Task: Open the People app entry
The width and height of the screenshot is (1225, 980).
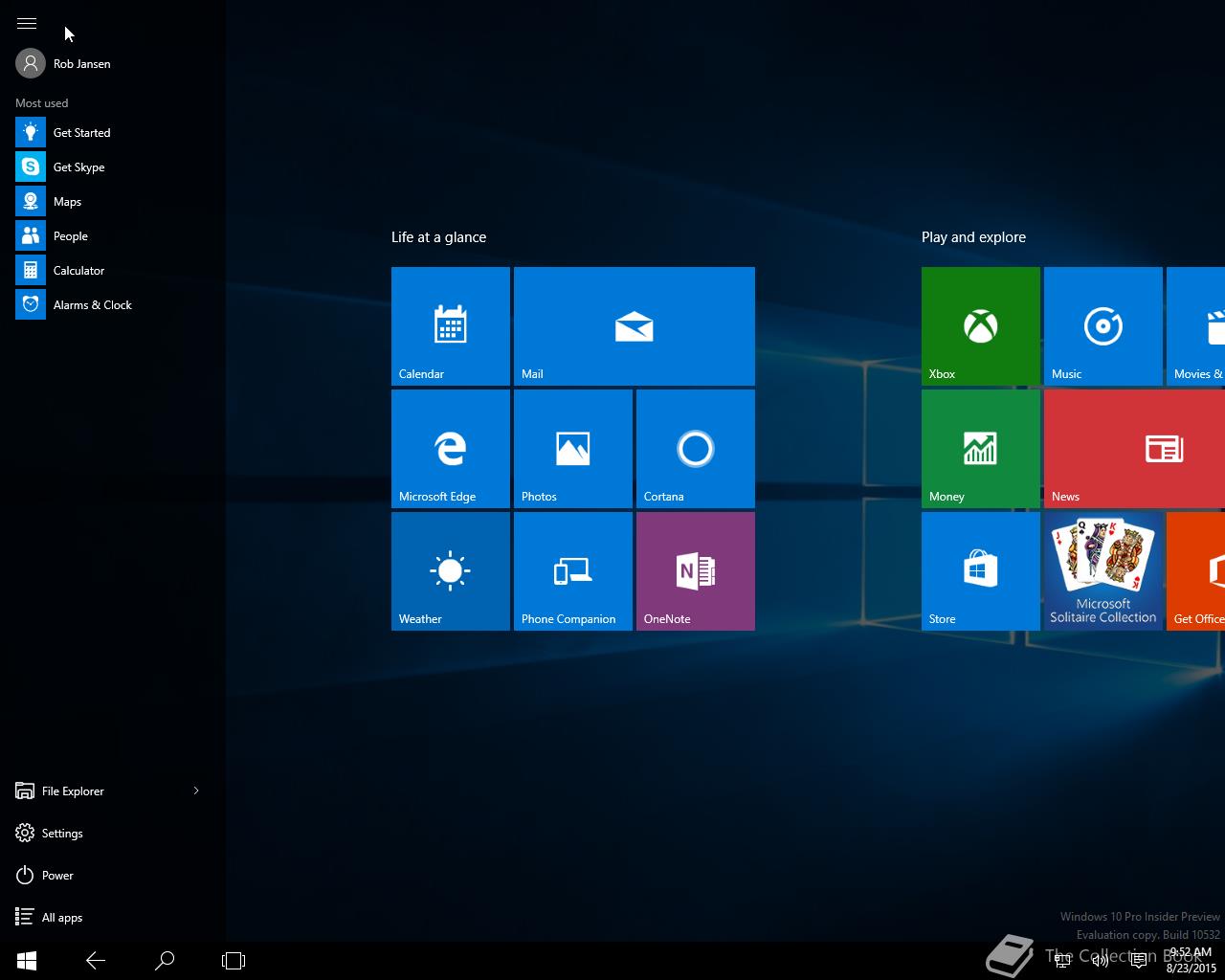Action: point(113,236)
